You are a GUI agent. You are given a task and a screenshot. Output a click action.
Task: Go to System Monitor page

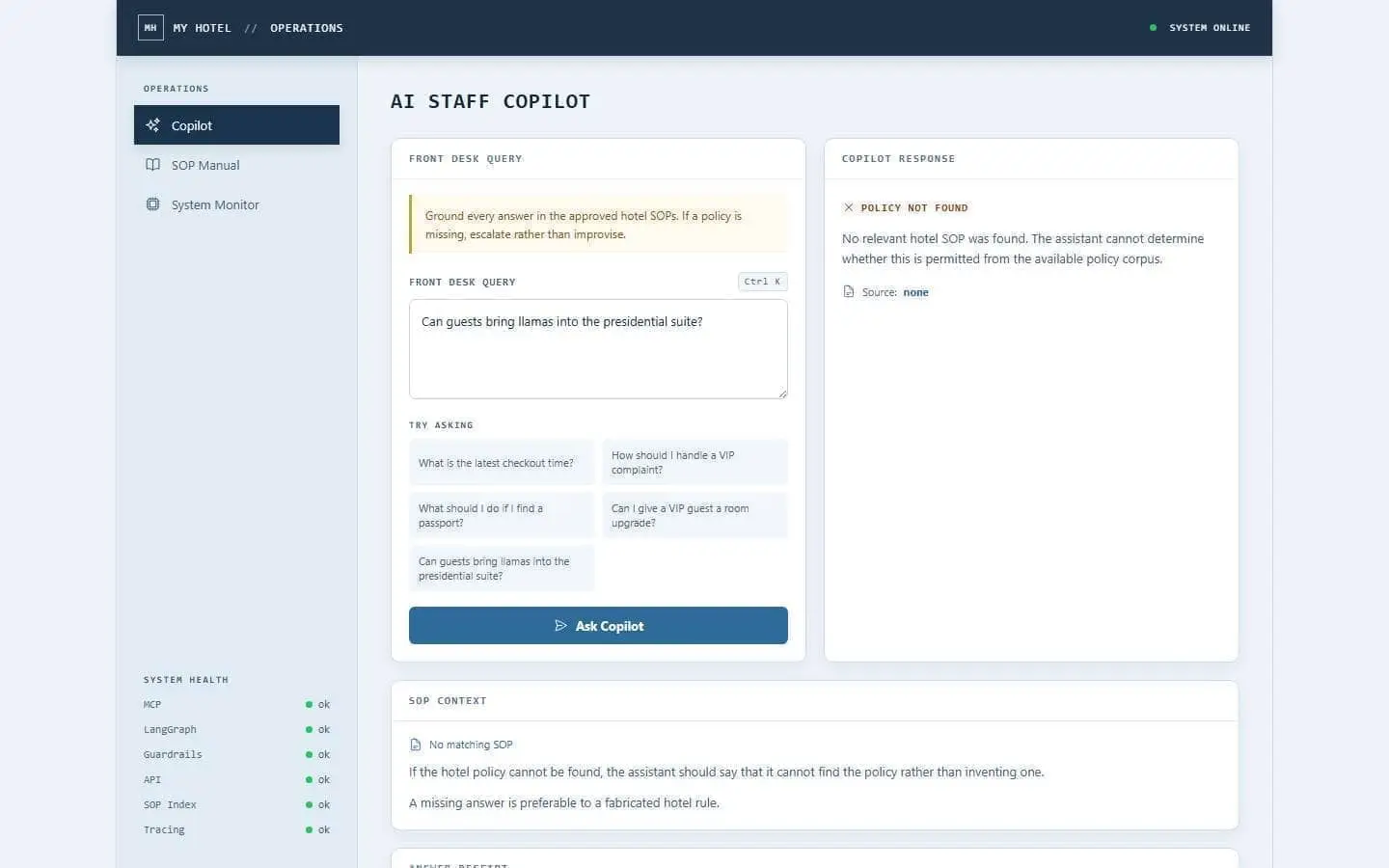tap(236, 204)
